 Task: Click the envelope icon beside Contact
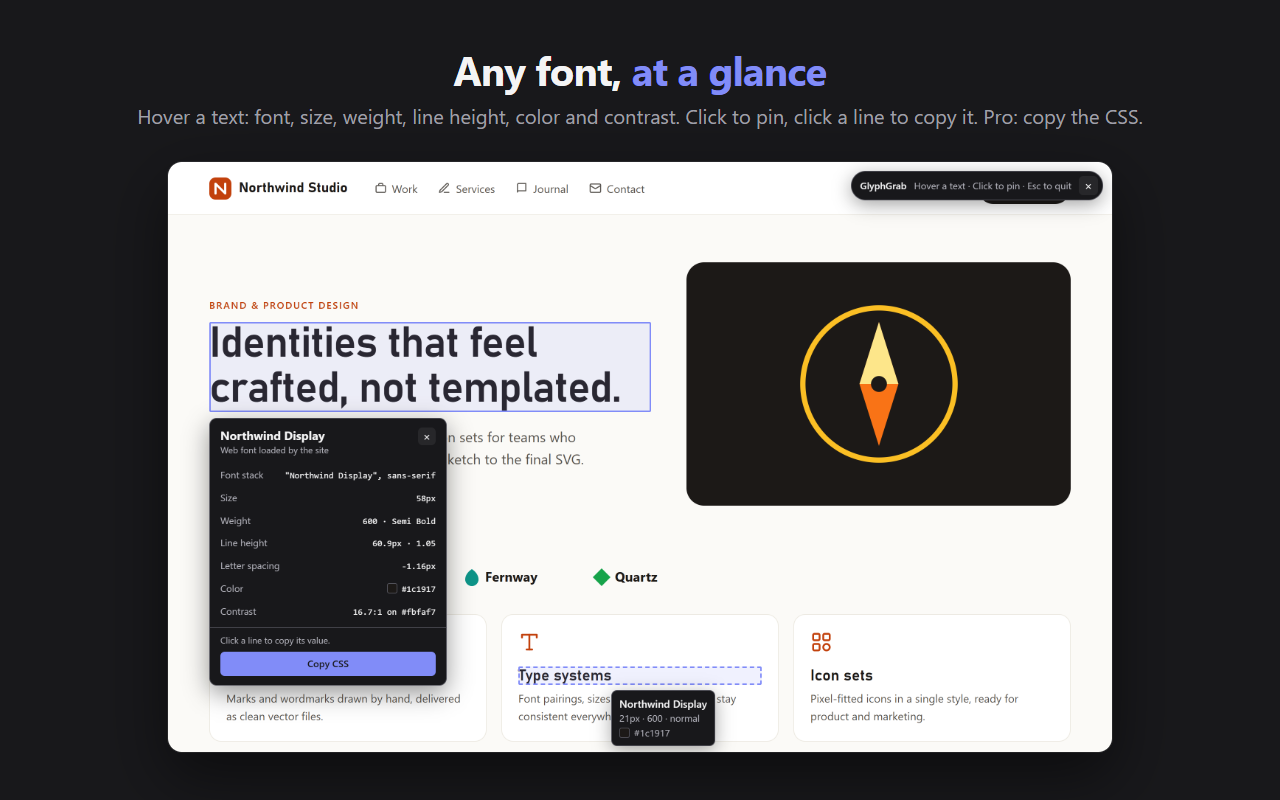pyautogui.click(x=595, y=188)
